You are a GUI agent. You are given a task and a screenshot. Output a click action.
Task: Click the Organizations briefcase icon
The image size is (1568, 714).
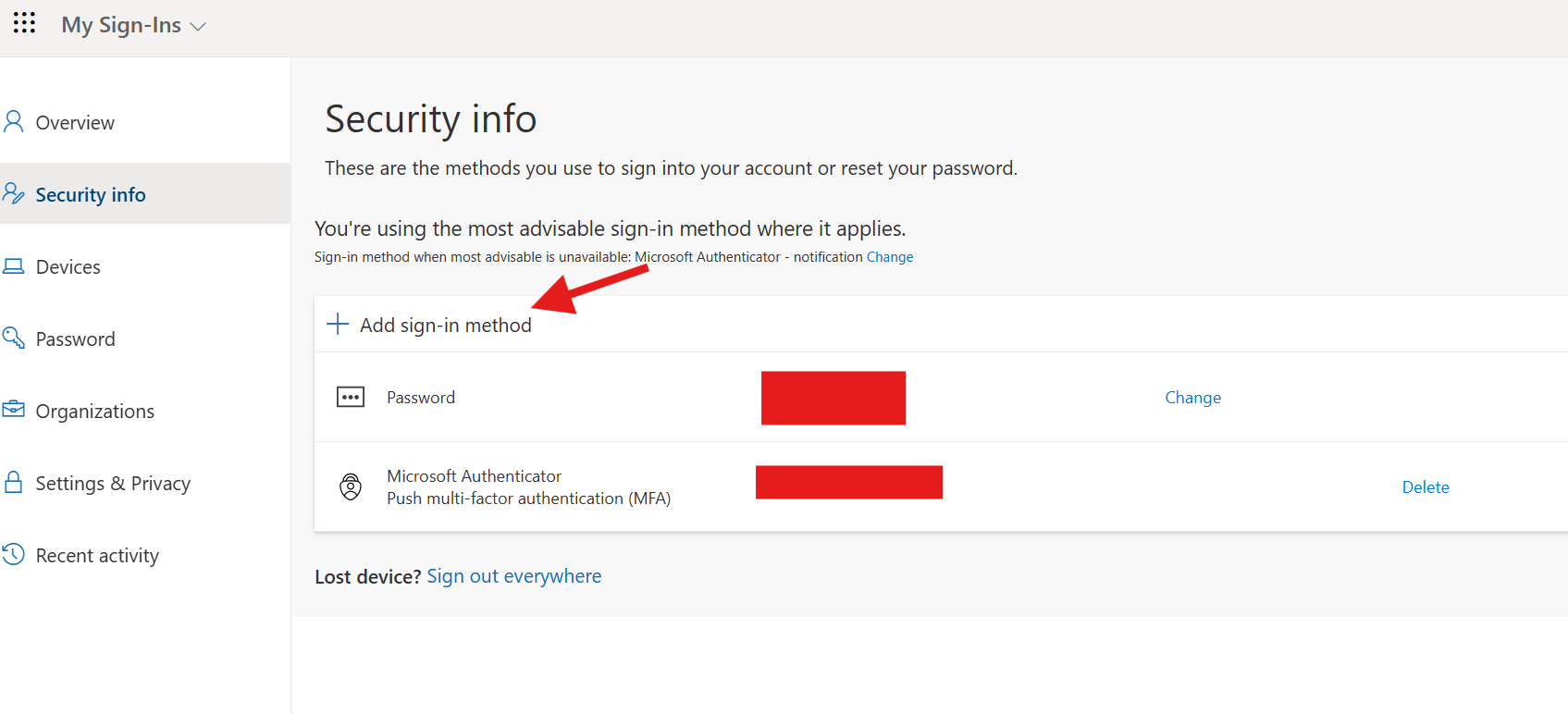point(13,410)
